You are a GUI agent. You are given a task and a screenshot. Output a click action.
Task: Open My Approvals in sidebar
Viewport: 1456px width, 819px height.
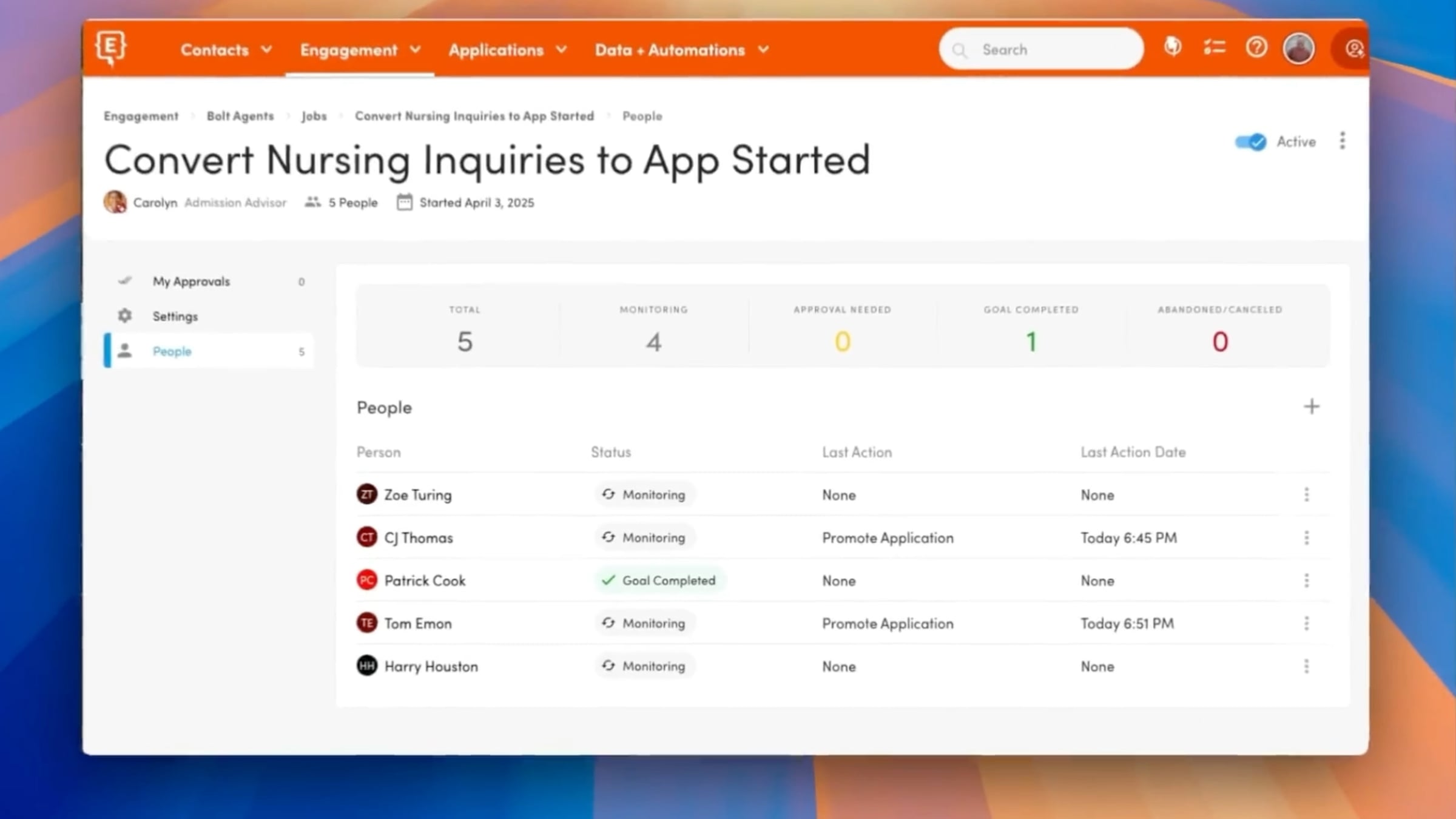pos(209,281)
